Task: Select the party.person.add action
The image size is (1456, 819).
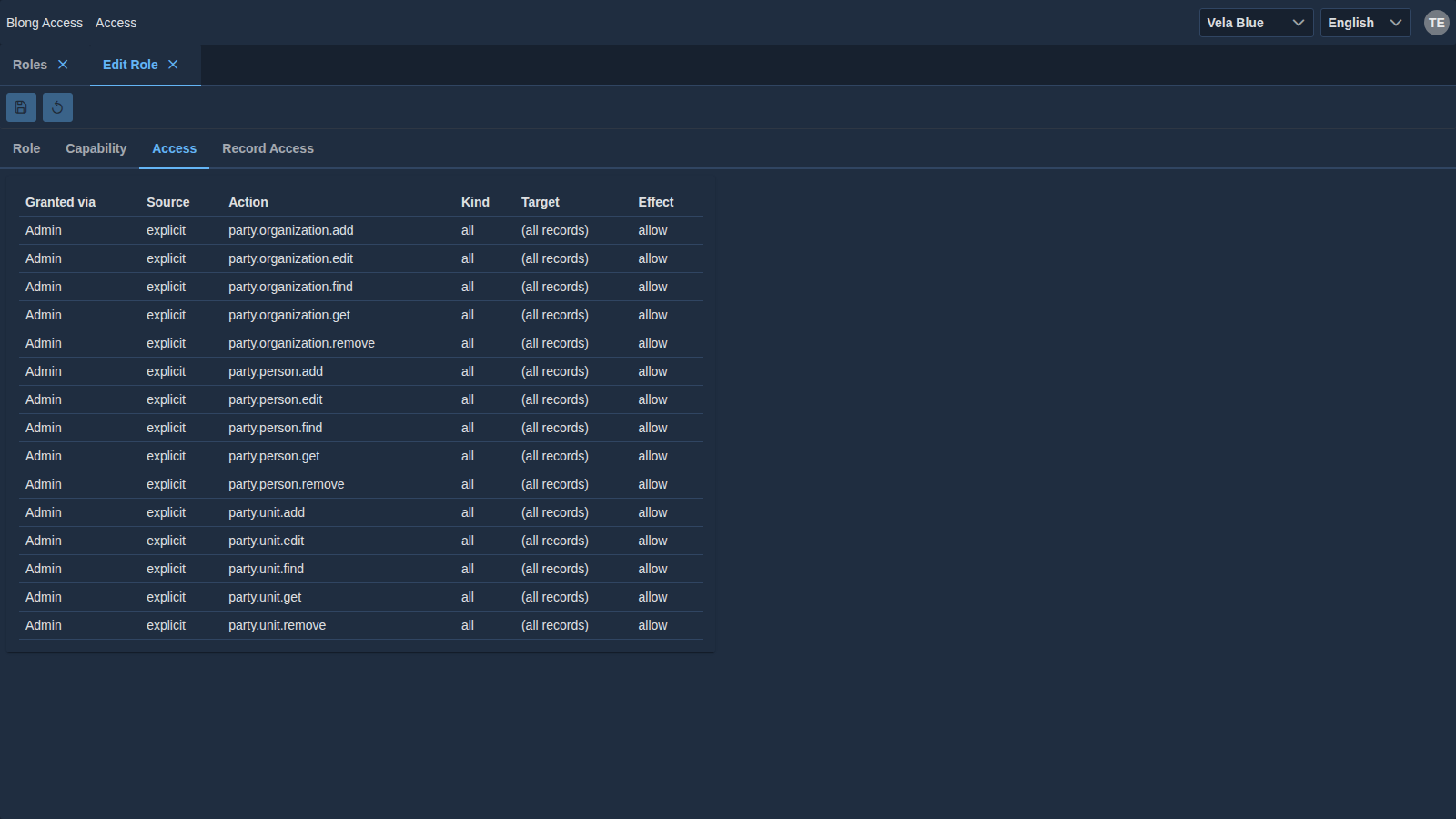Action: pyautogui.click(x=276, y=371)
